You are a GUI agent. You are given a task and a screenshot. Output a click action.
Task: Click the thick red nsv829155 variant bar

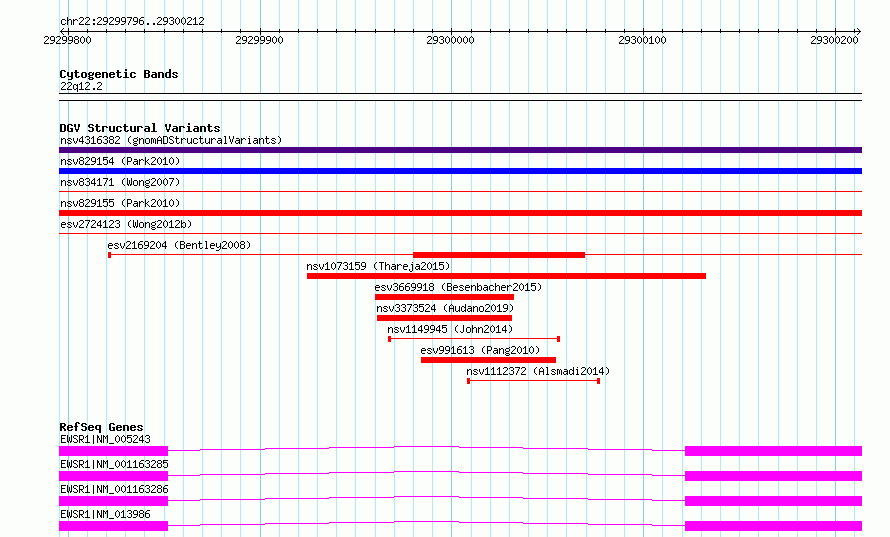pyautogui.click(x=460, y=213)
